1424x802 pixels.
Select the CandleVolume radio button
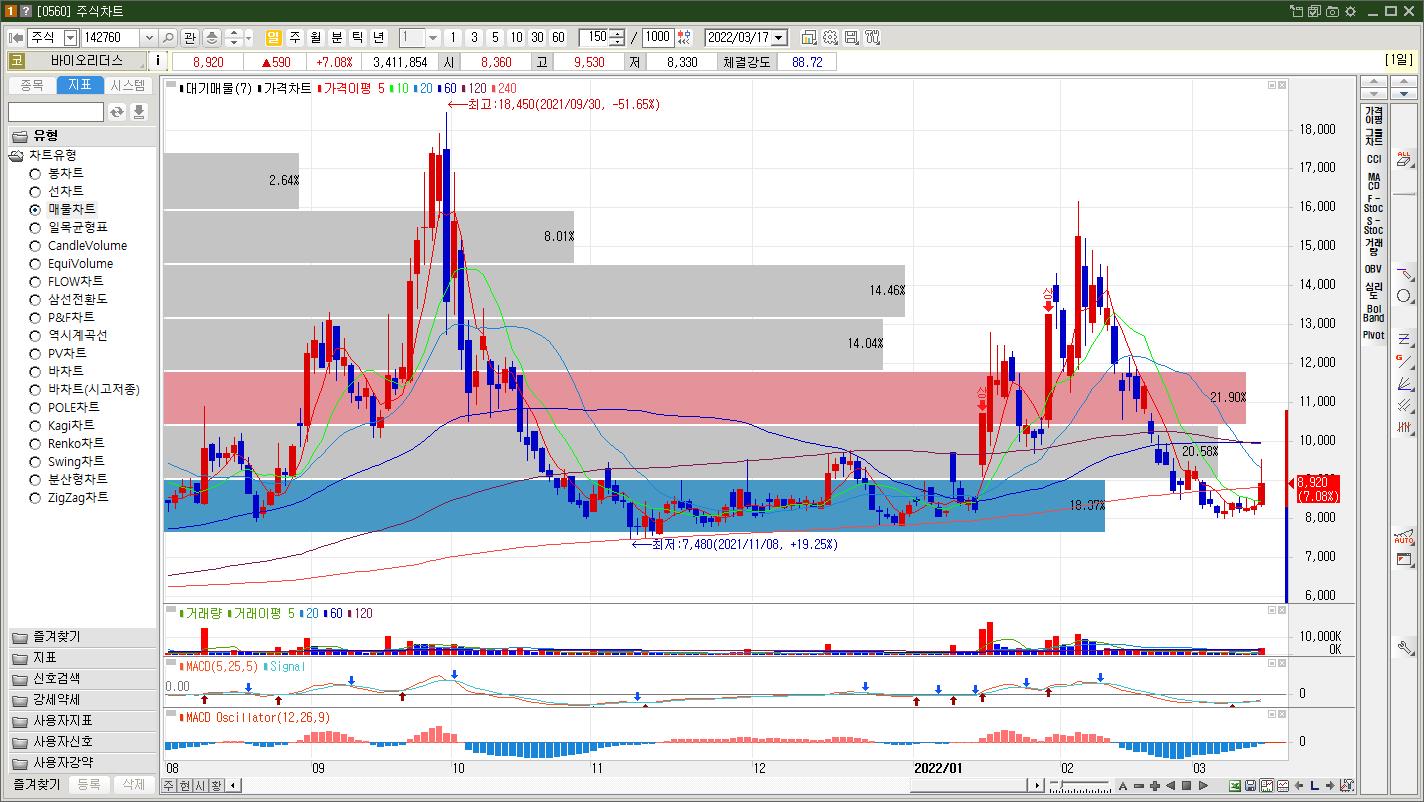point(36,246)
